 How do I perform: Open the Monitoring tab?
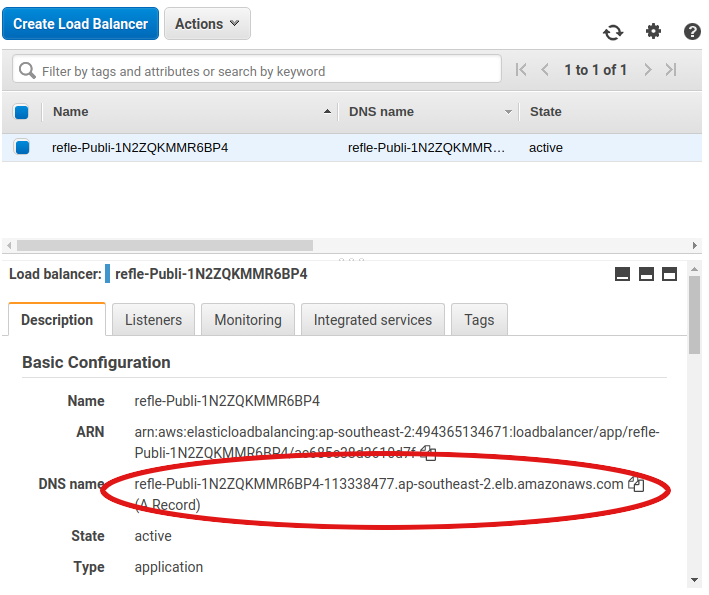point(248,320)
